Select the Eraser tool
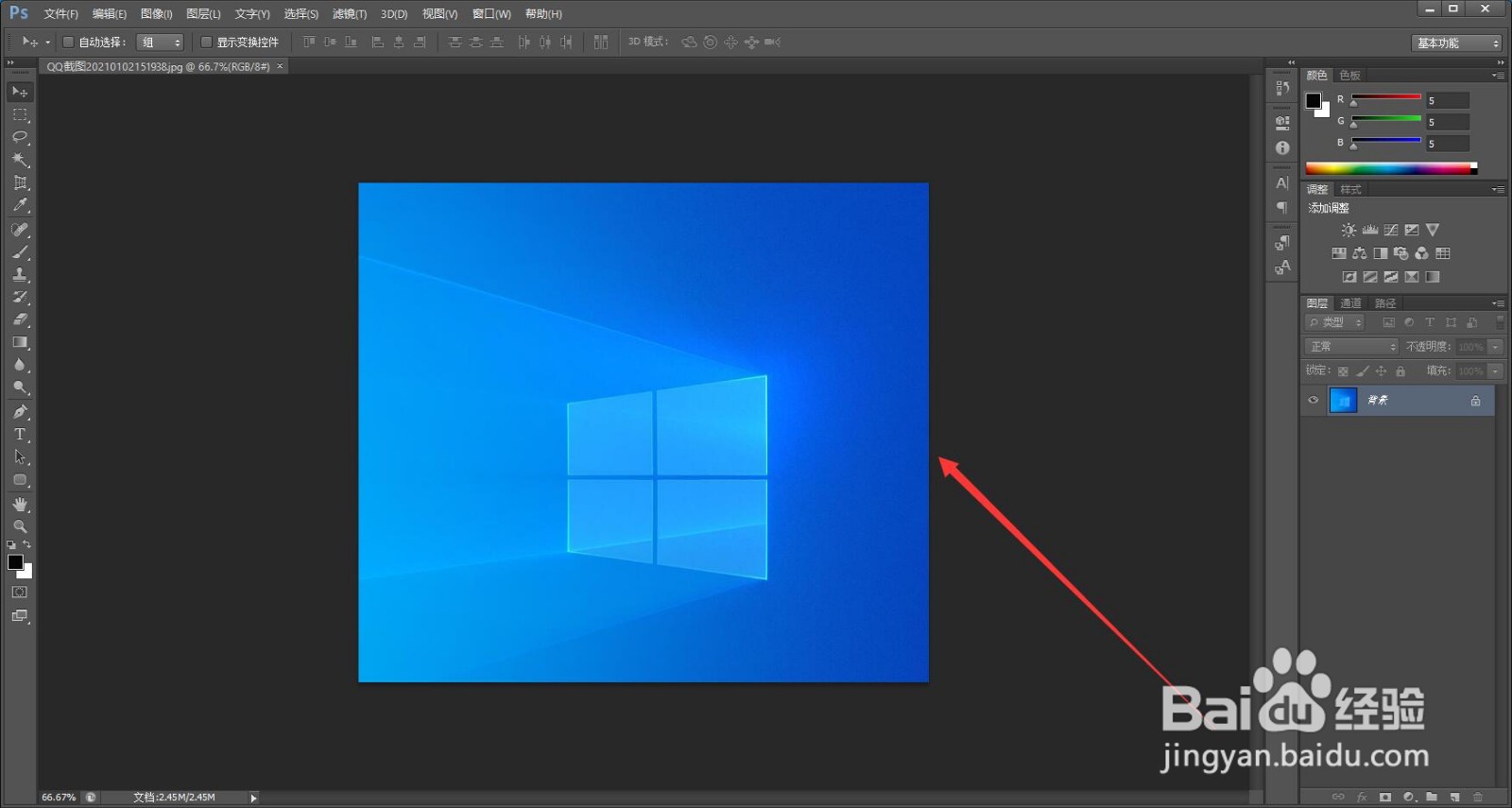This screenshot has height=808, width=1512. [20, 319]
